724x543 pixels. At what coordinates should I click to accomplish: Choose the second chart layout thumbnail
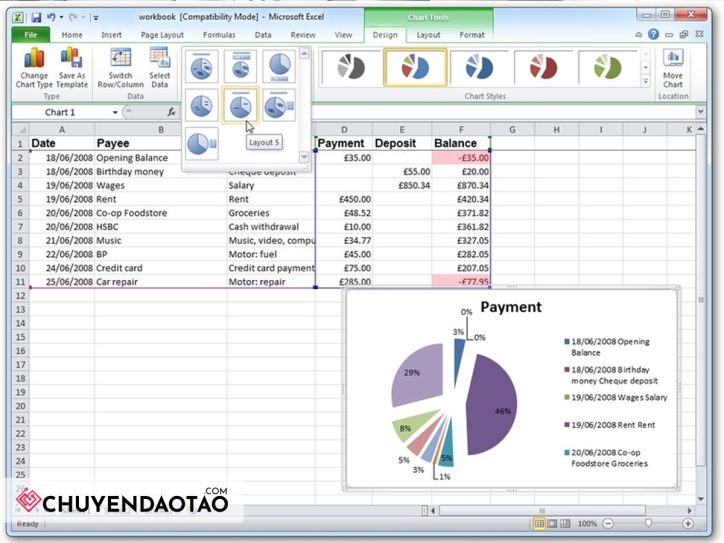pos(240,66)
